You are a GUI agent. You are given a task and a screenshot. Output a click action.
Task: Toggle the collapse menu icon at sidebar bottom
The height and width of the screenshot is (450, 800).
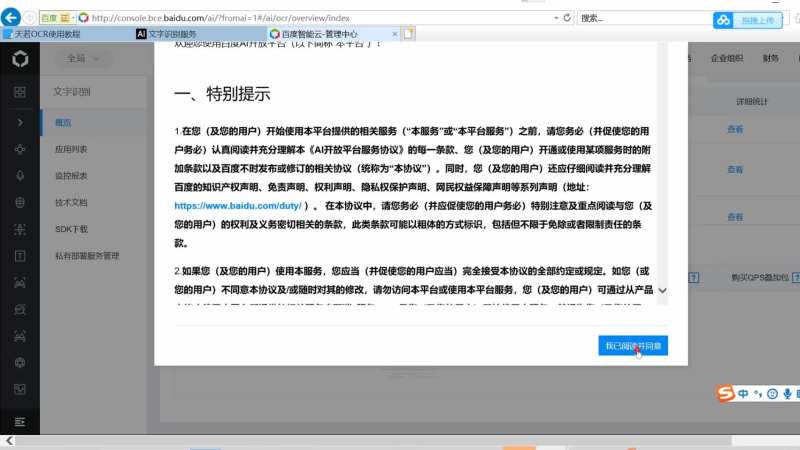(20, 422)
